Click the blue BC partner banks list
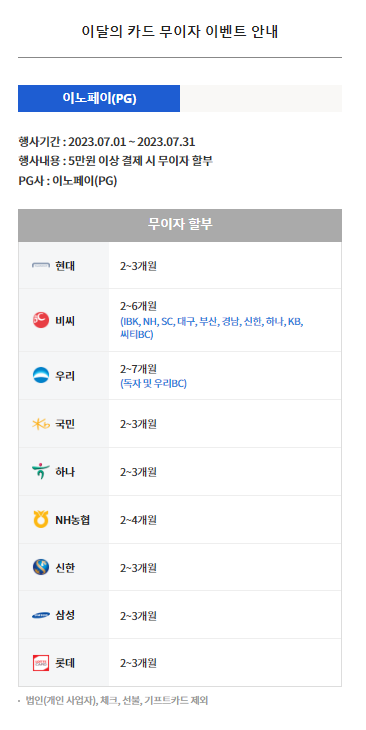Viewport: 366px width, 730px height. tap(212, 328)
